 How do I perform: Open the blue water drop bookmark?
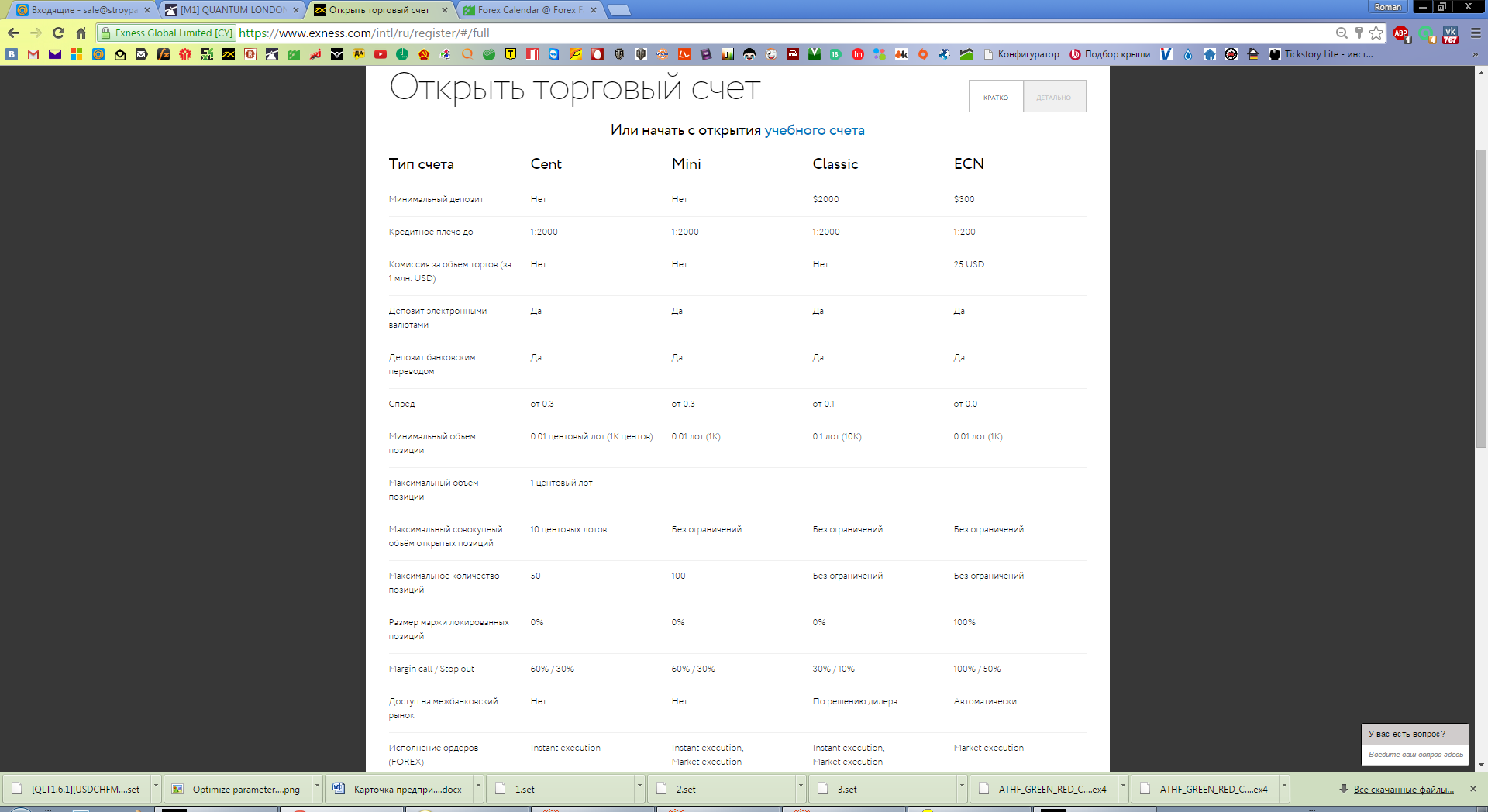tap(1188, 54)
